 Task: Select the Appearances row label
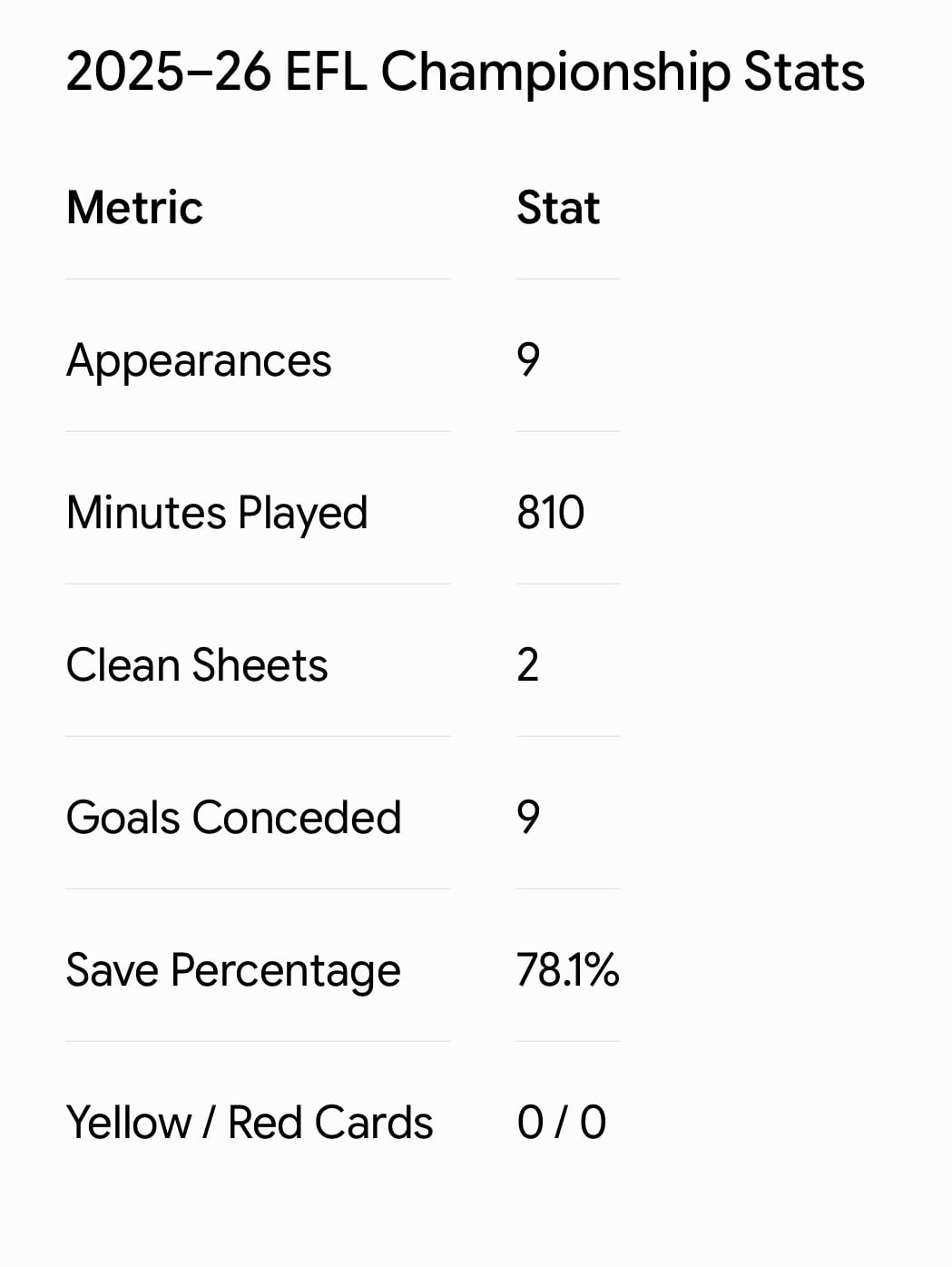click(199, 362)
